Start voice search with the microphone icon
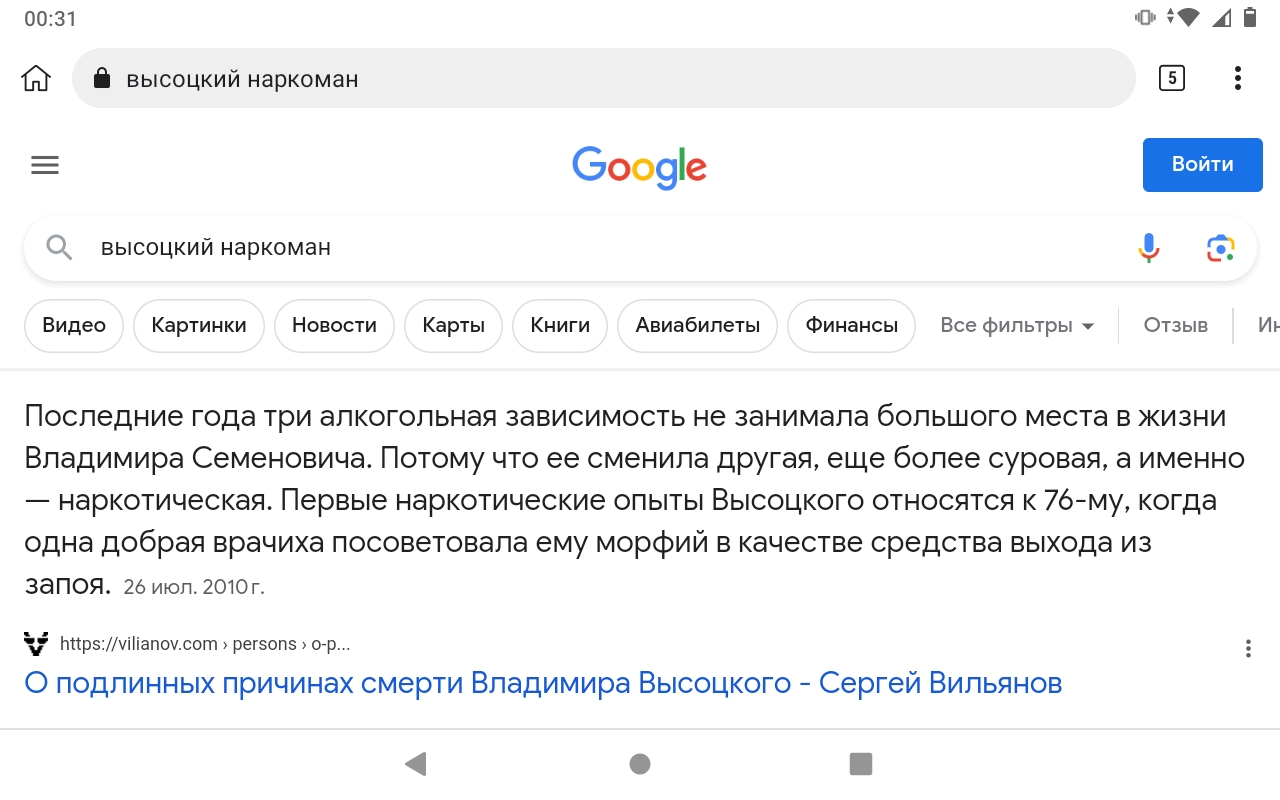 [x=1149, y=247]
